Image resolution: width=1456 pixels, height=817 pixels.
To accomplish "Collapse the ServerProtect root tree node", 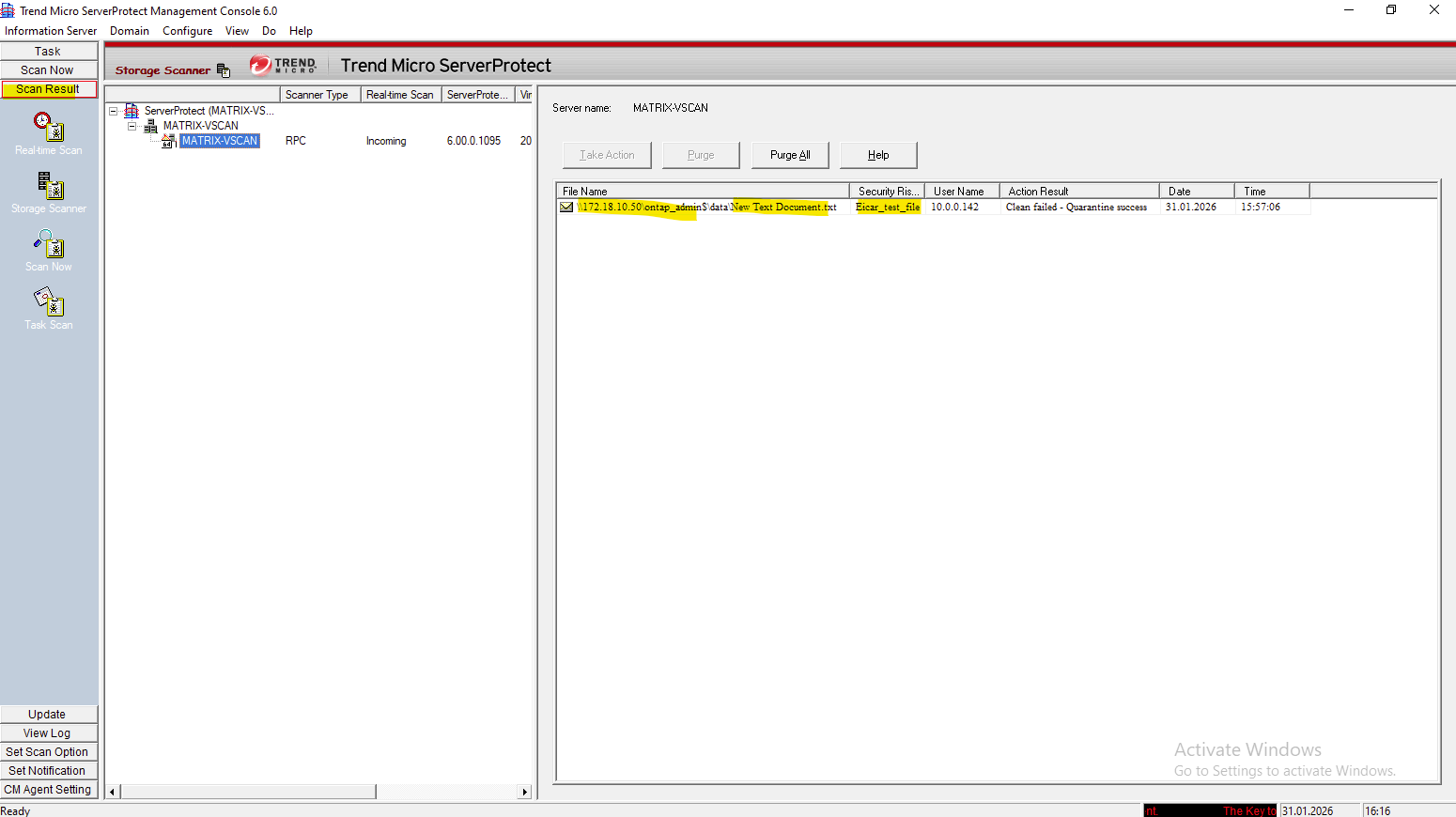I will pyautogui.click(x=114, y=111).
